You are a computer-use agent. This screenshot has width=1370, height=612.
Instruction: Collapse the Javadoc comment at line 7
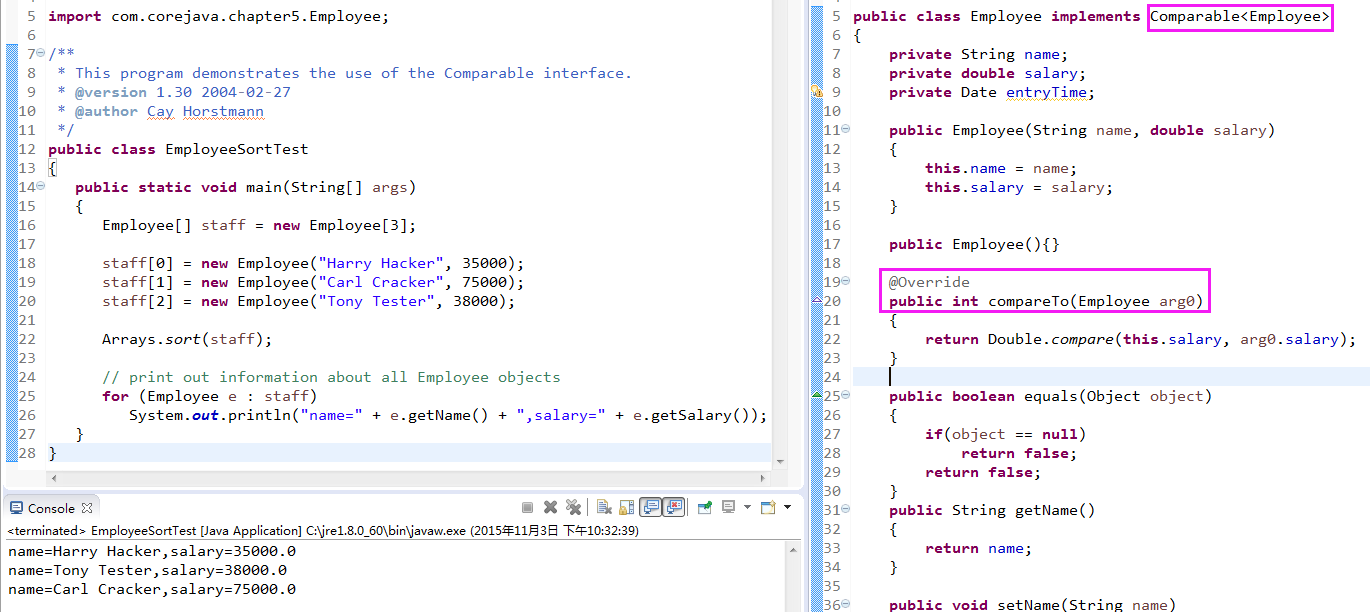[x=41, y=54]
